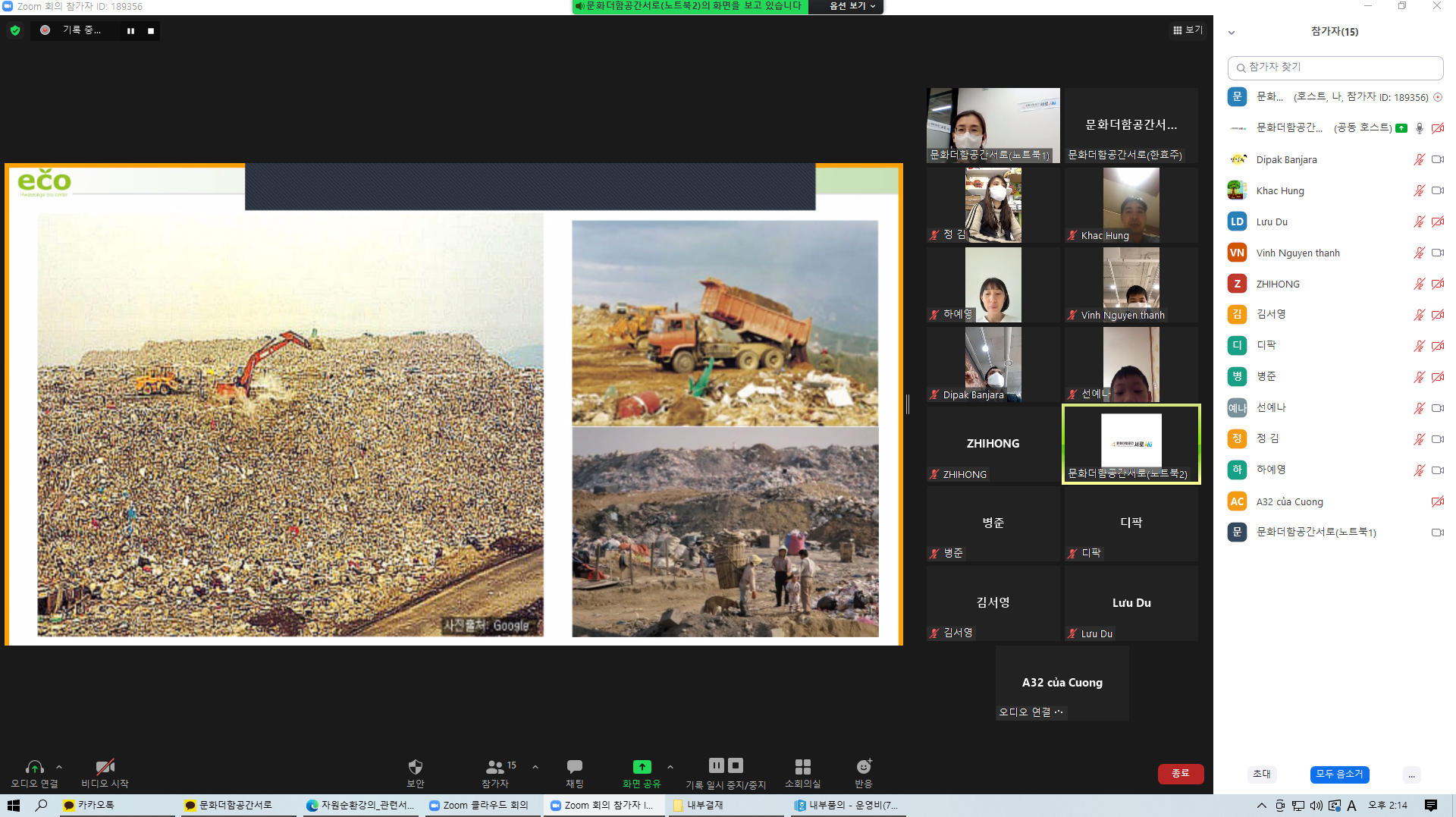
Task: Click the green encryption shield icon
Action: [15, 30]
